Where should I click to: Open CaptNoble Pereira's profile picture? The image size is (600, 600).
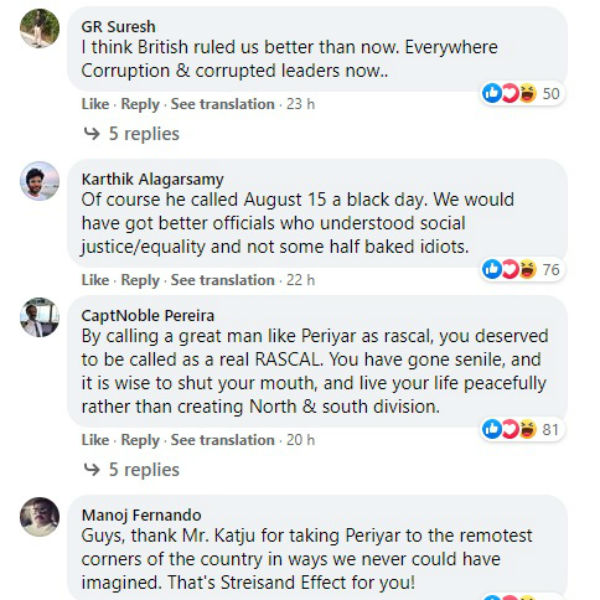[40, 317]
